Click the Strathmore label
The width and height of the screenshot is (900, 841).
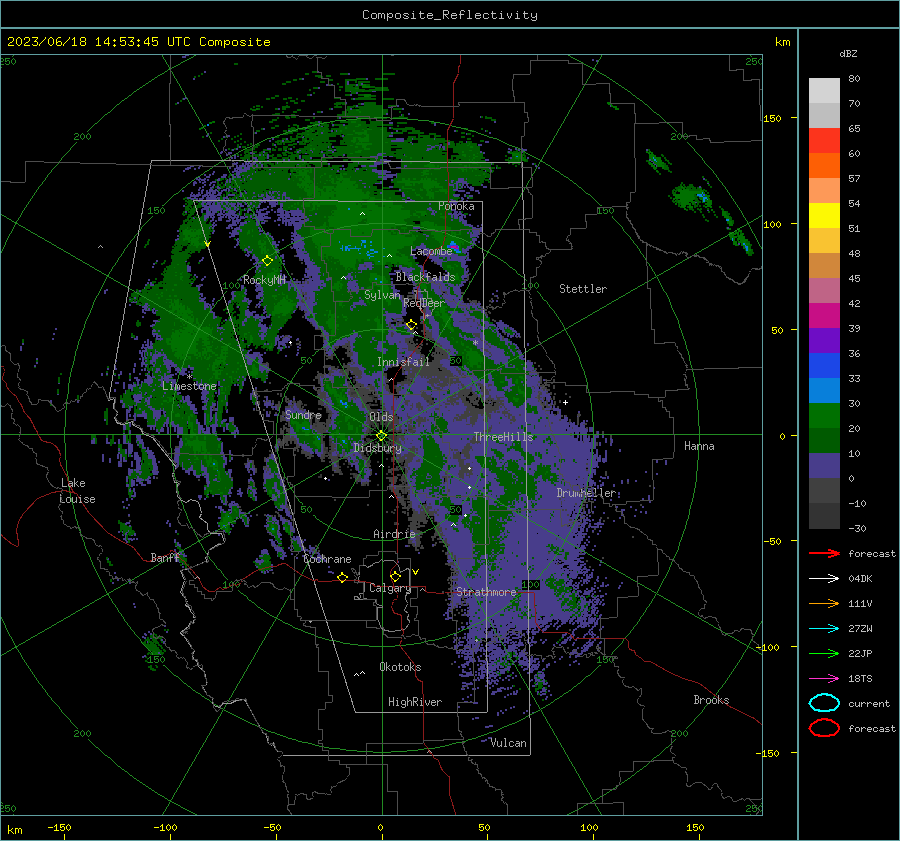click(x=486, y=592)
